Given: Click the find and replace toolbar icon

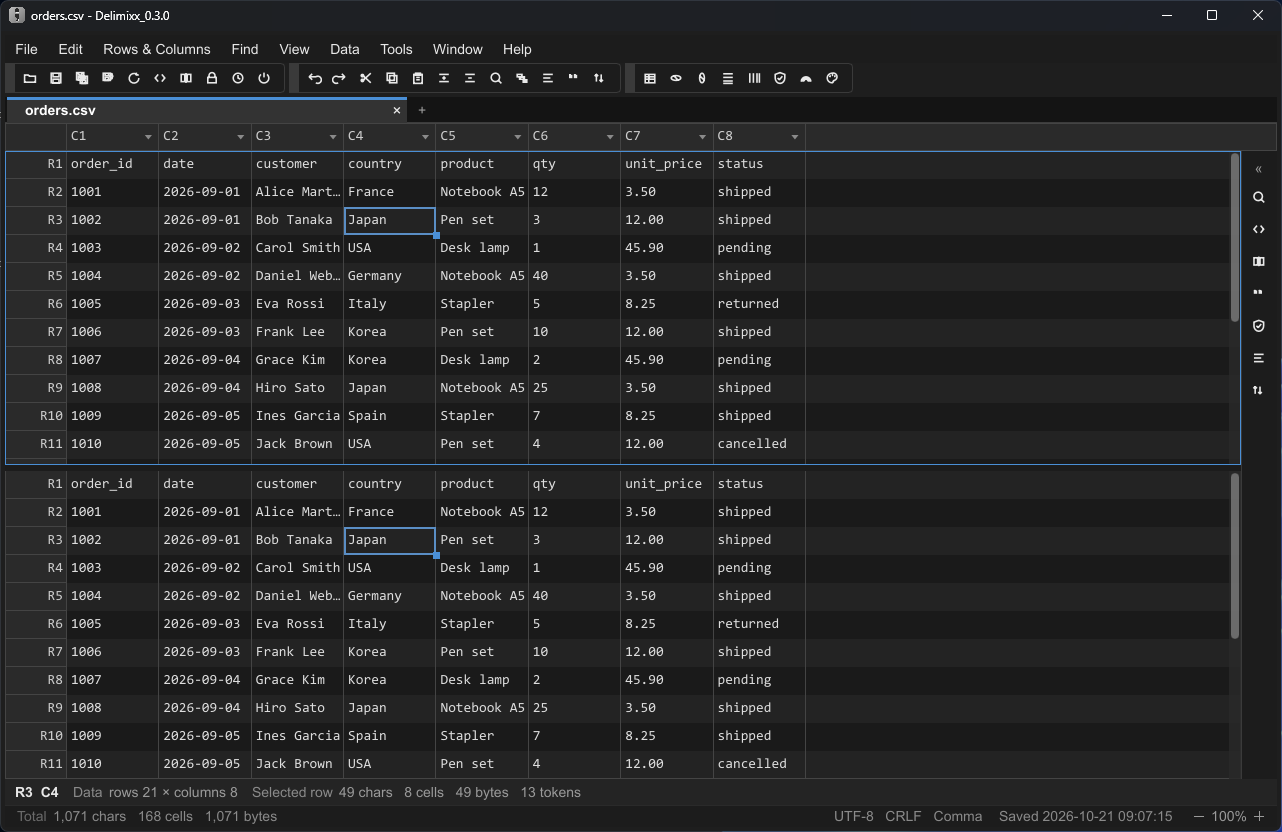Looking at the screenshot, I should coord(522,78).
